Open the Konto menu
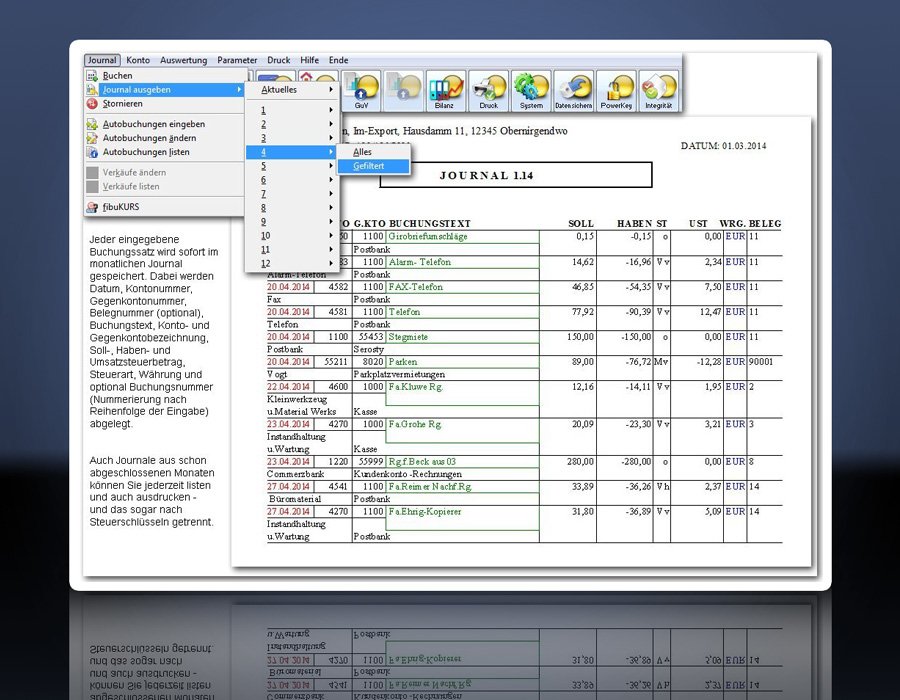The height and width of the screenshot is (700, 900). [138, 60]
